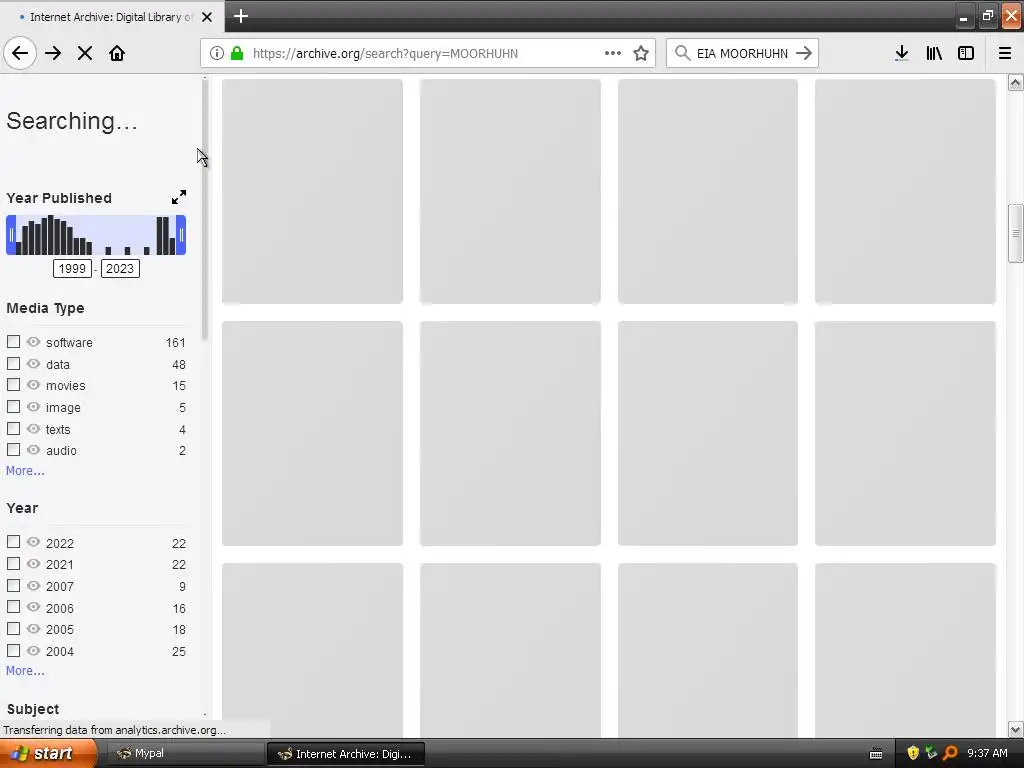Image resolution: width=1024 pixels, height=768 pixels.
Task: Click the orange magnifier tray icon
Action: (950, 753)
